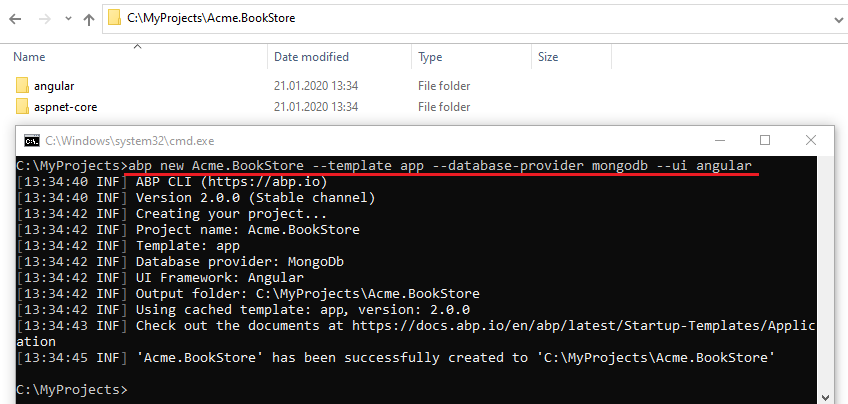Click the angular folder name
This screenshot has height=404, width=848.
(54, 86)
